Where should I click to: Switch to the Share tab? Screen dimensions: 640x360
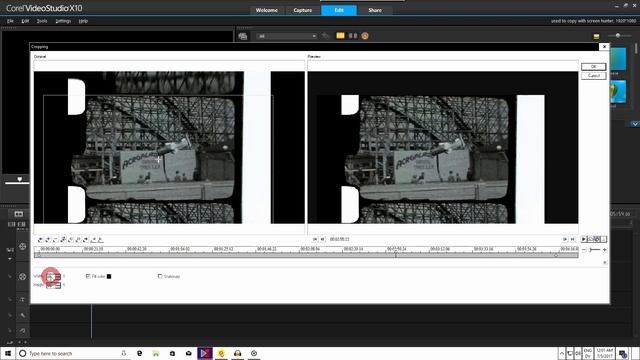(375, 10)
